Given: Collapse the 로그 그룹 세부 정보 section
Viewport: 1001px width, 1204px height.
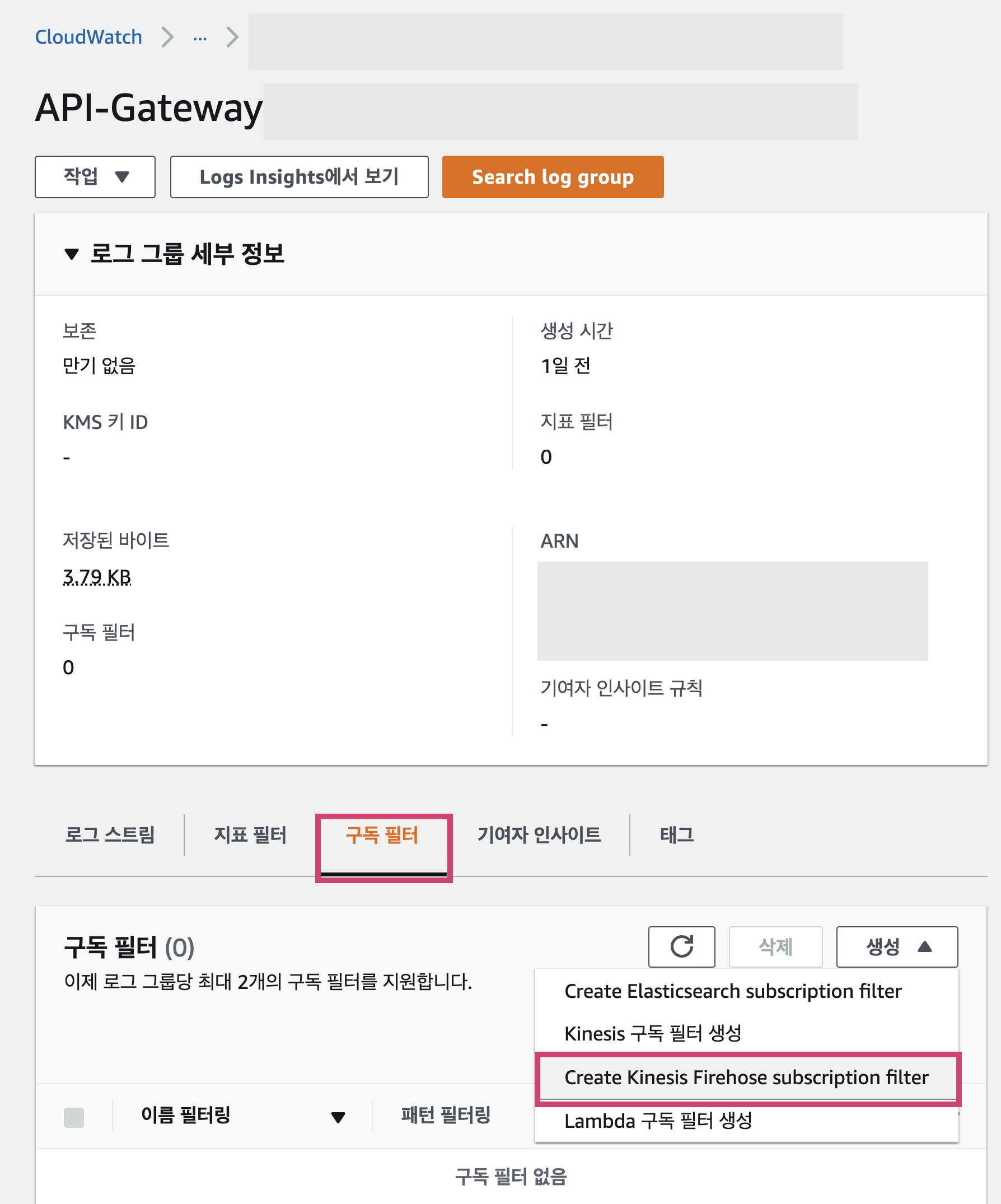Looking at the screenshot, I should click(x=71, y=255).
